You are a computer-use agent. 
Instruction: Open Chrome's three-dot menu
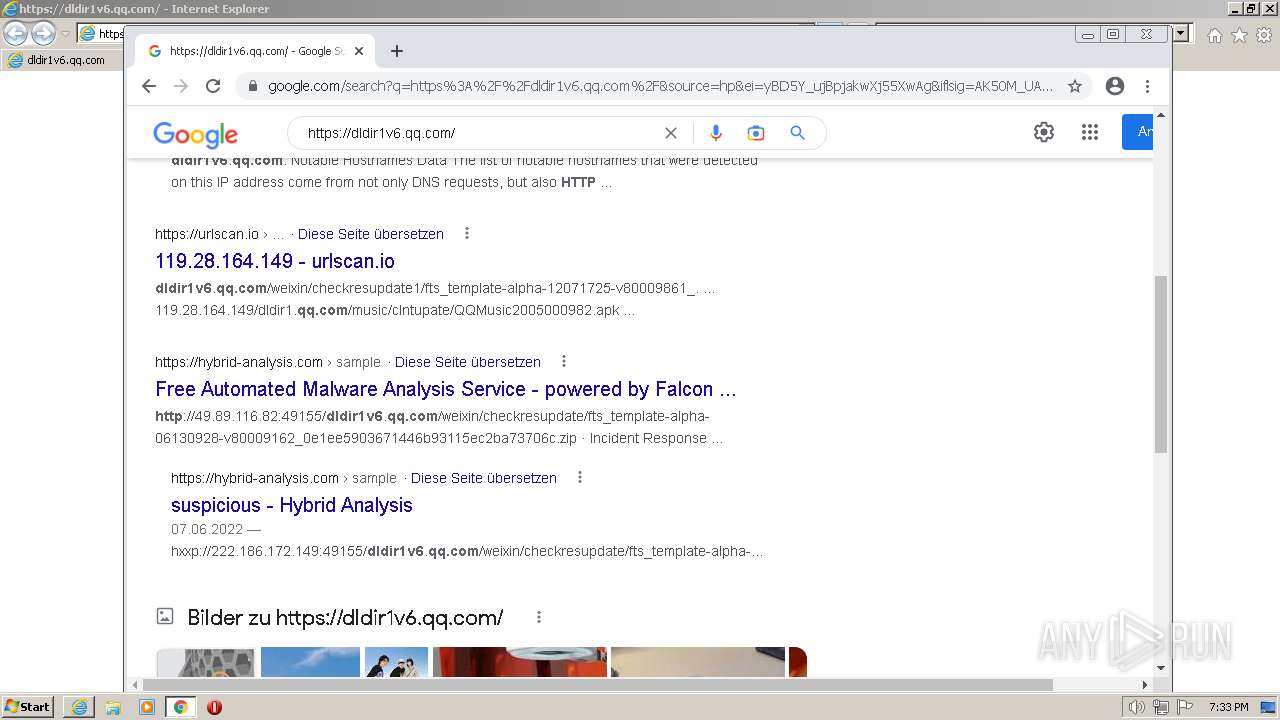(1148, 86)
